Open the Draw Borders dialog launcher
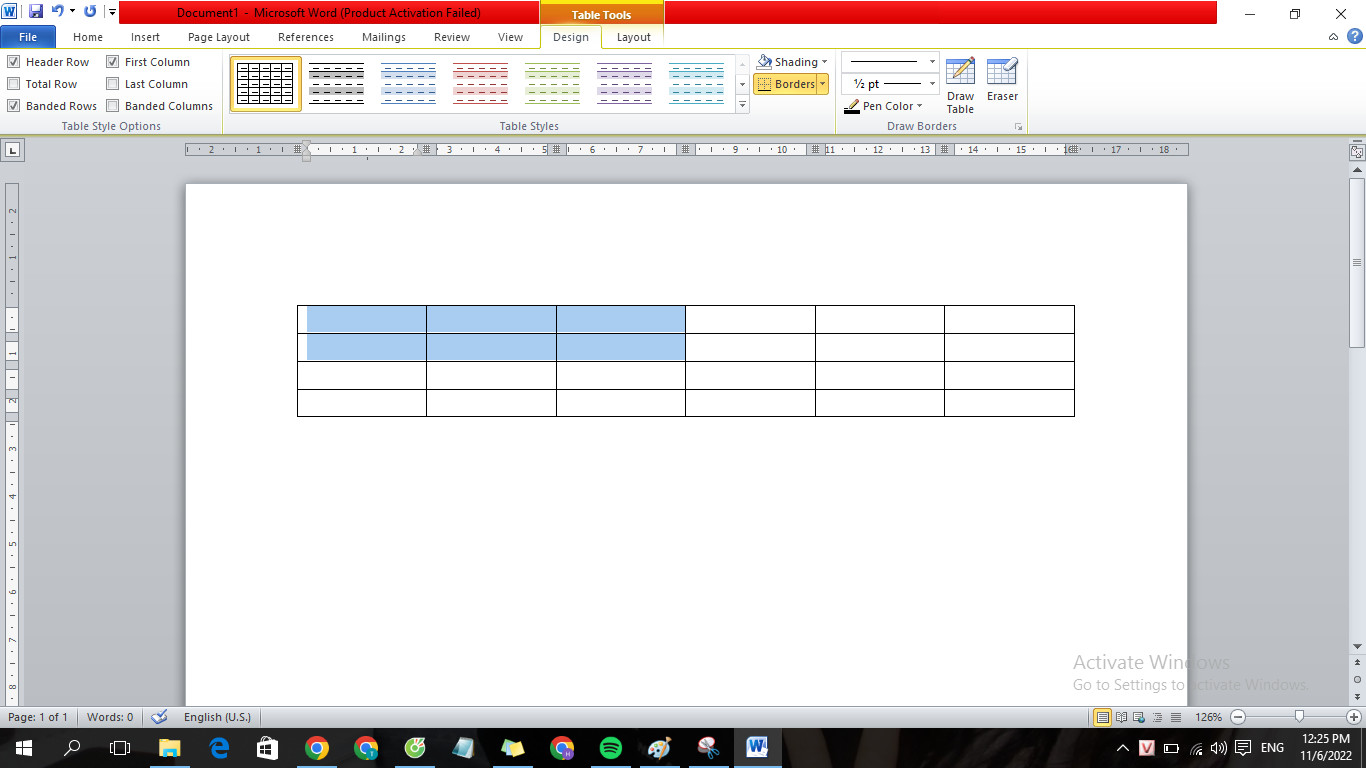Image resolution: width=1366 pixels, height=768 pixels. click(x=1019, y=127)
